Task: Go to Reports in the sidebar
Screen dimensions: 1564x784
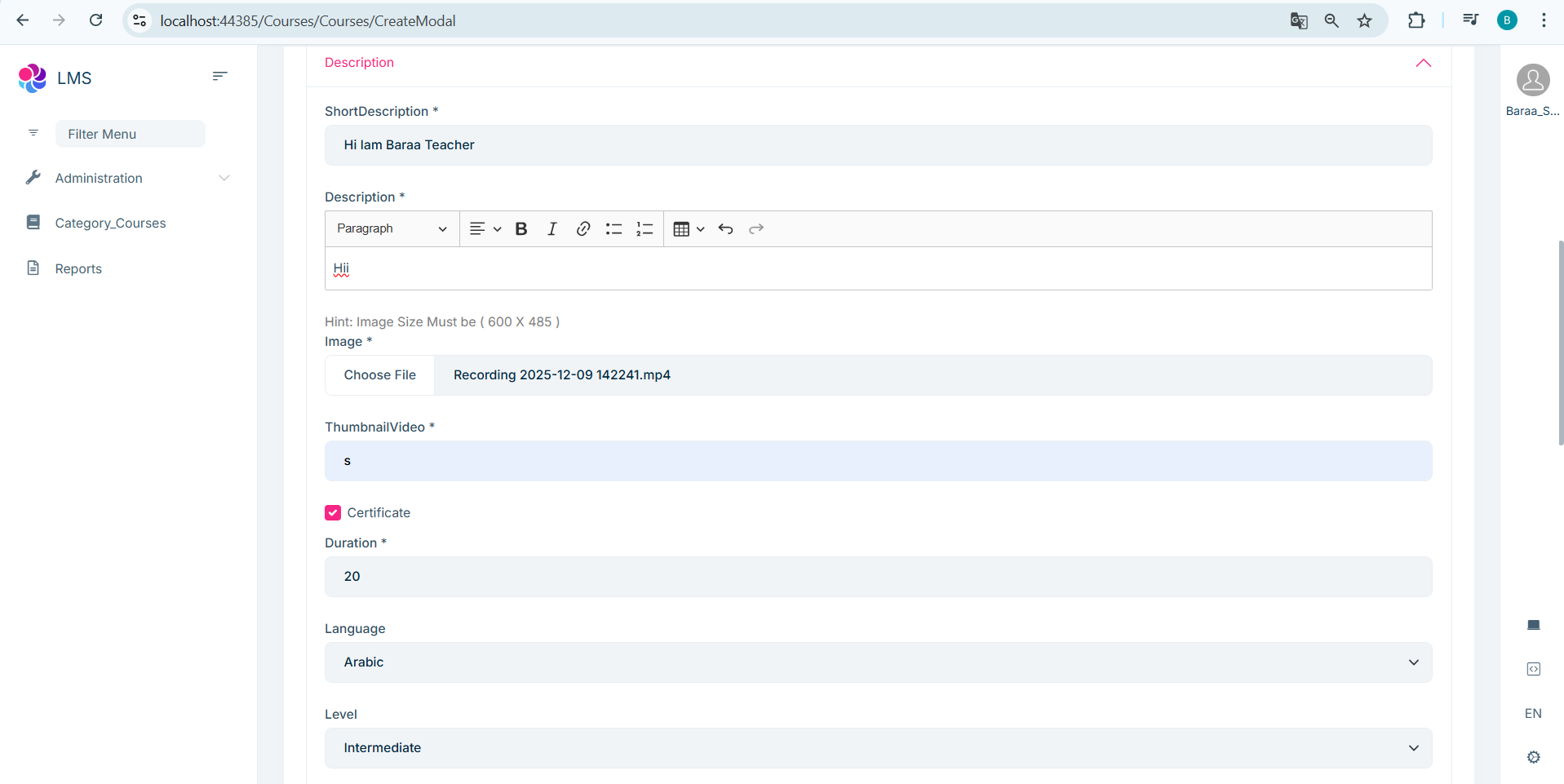Action: click(78, 268)
